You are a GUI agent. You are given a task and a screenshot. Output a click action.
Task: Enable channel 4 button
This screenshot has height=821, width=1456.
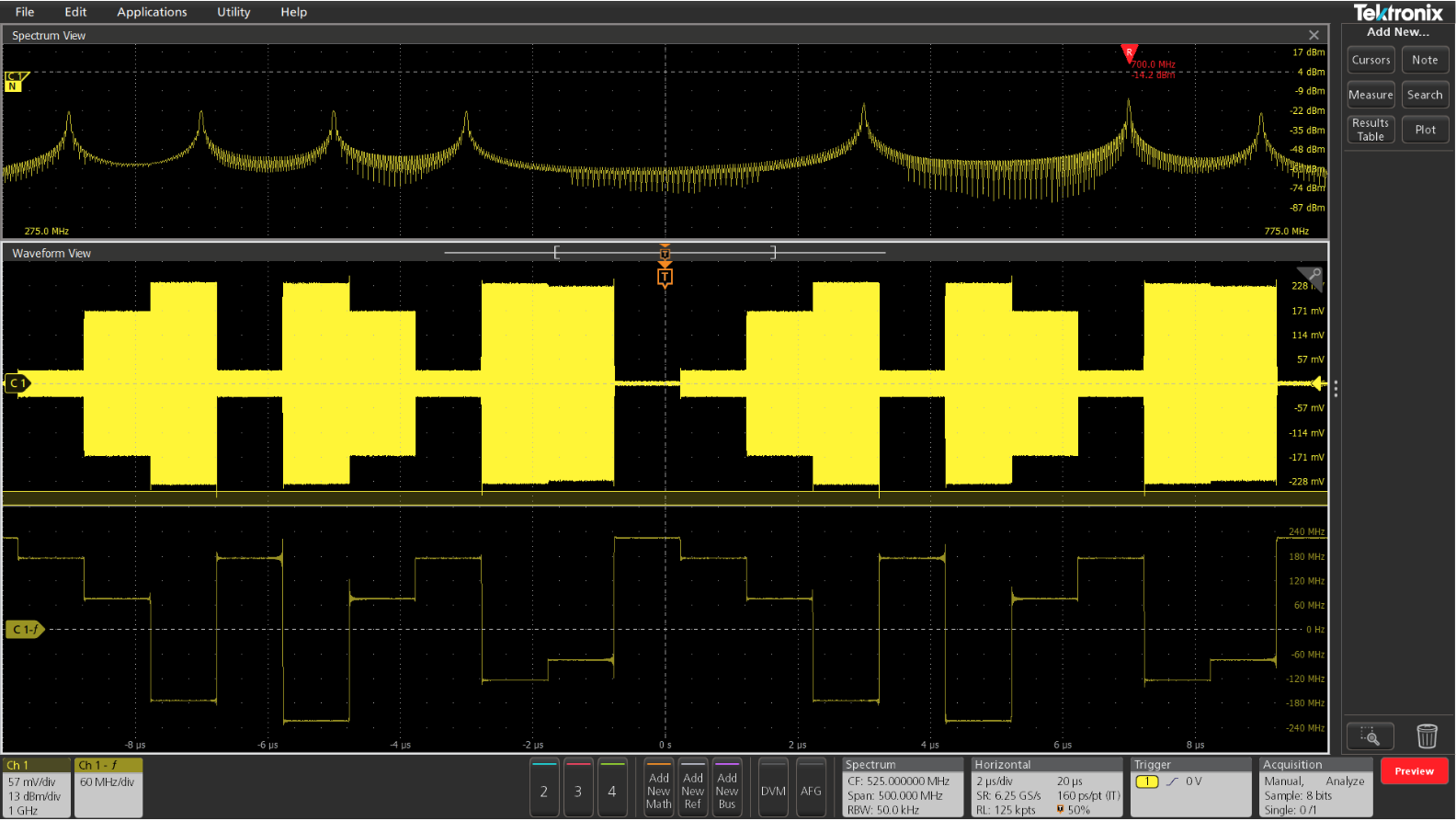pos(612,789)
